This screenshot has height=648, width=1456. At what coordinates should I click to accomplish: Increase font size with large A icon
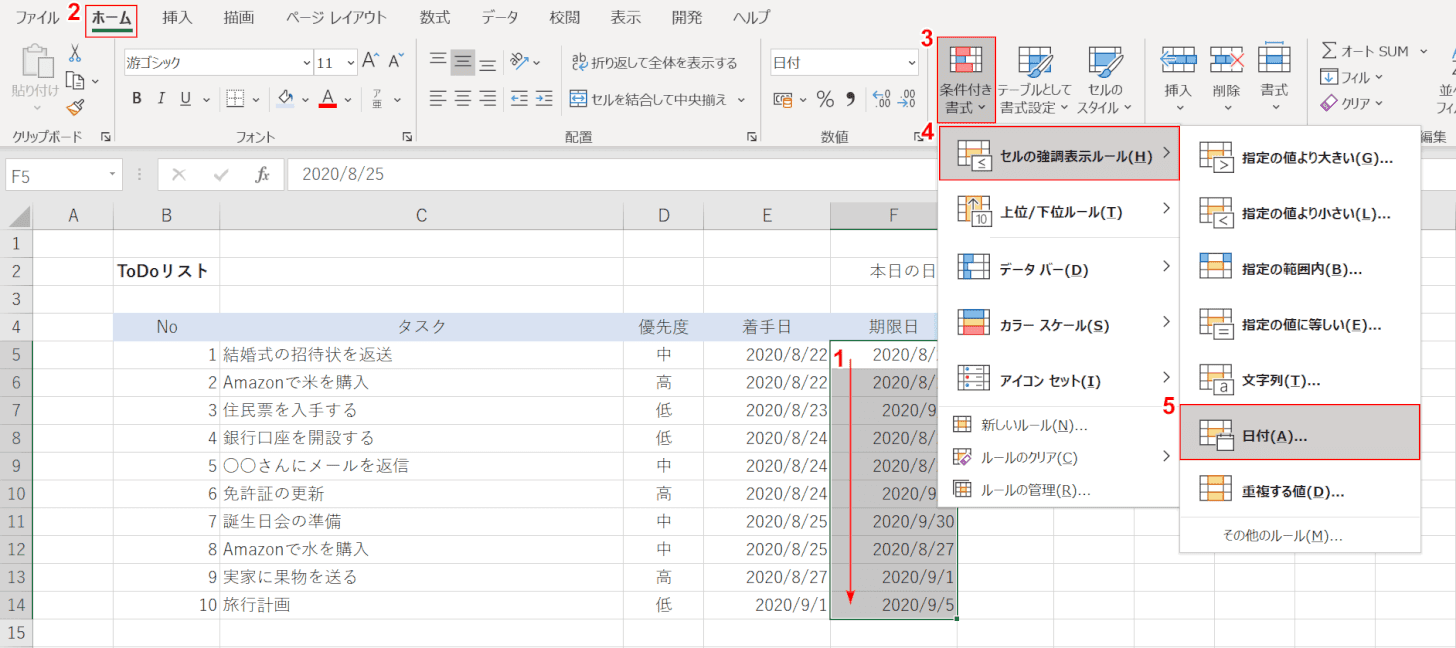coord(371,62)
